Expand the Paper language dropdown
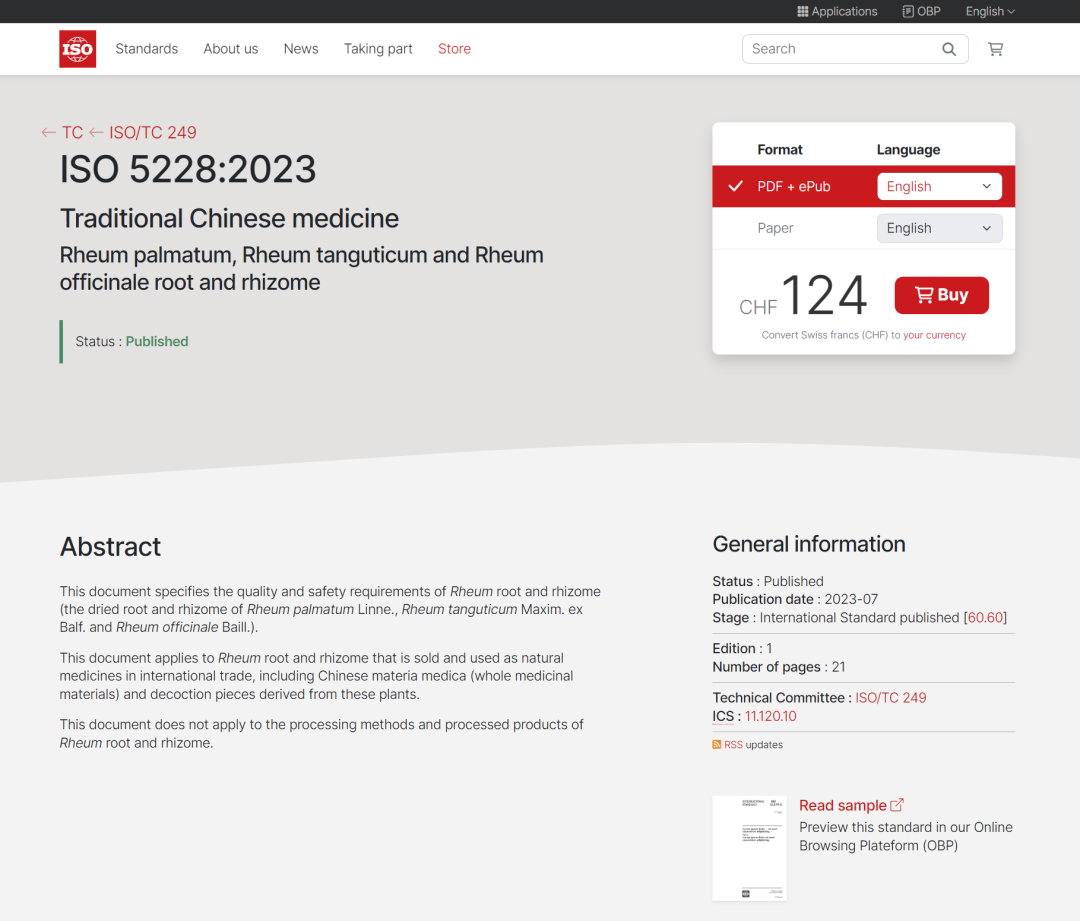 [x=939, y=228]
